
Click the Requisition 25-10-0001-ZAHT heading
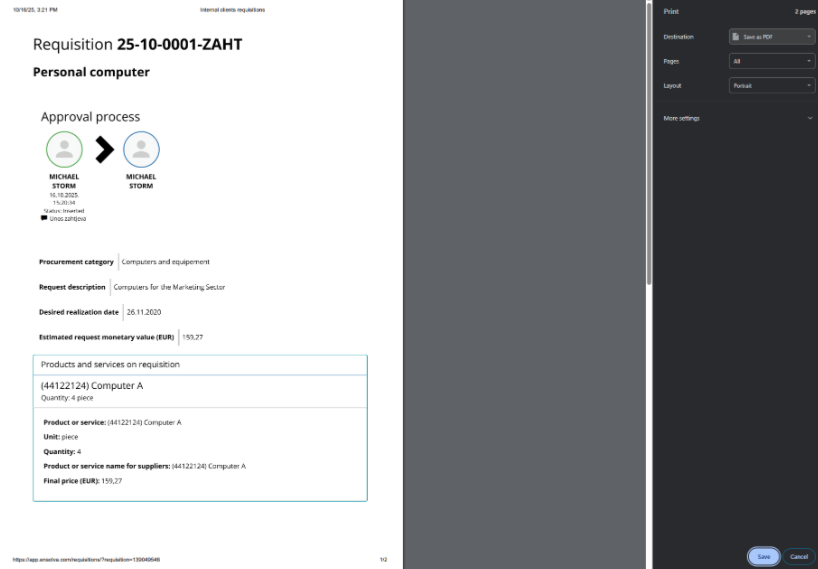pos(137,45)
